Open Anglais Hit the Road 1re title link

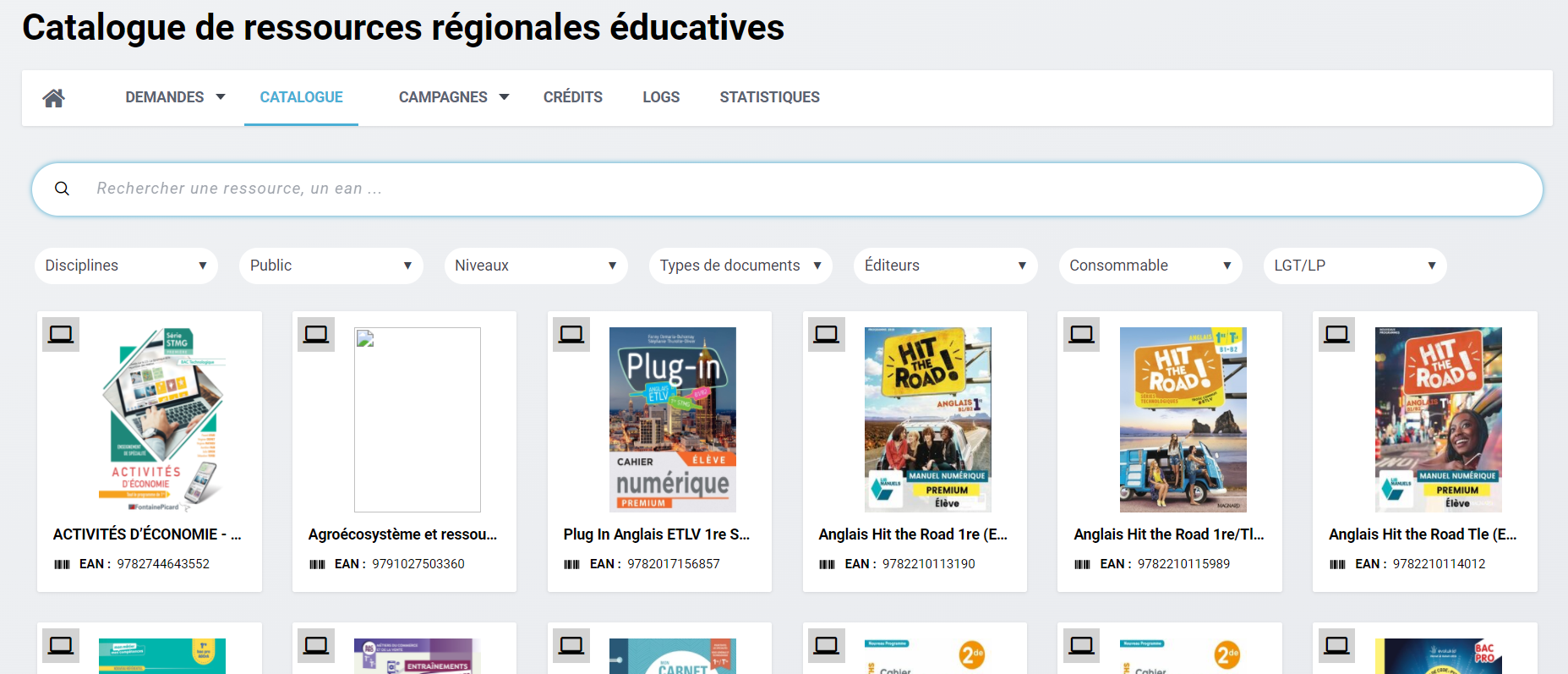click(x=913, y=534)
